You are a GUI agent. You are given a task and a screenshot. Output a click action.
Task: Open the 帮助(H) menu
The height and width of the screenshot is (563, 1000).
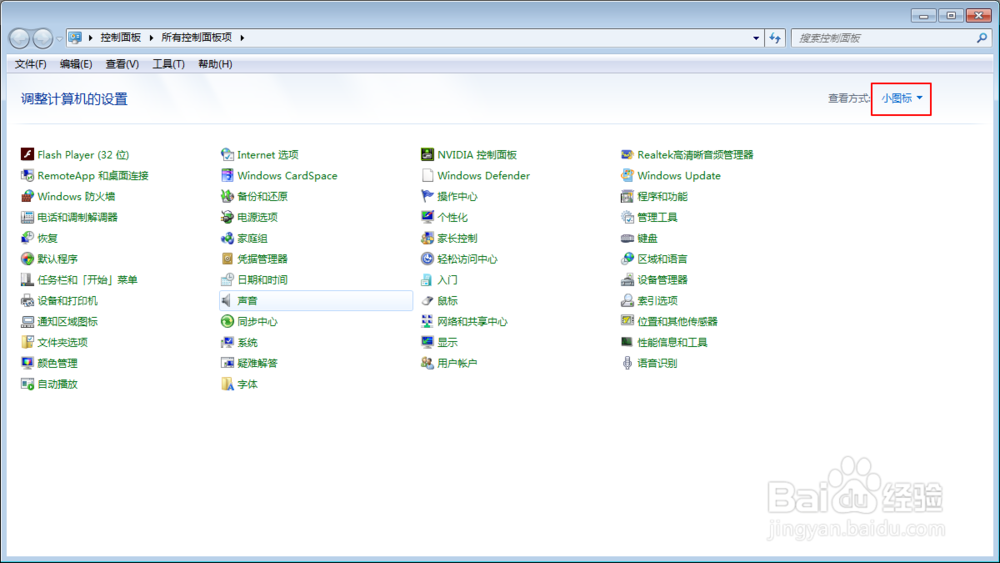tap(215, 64)
